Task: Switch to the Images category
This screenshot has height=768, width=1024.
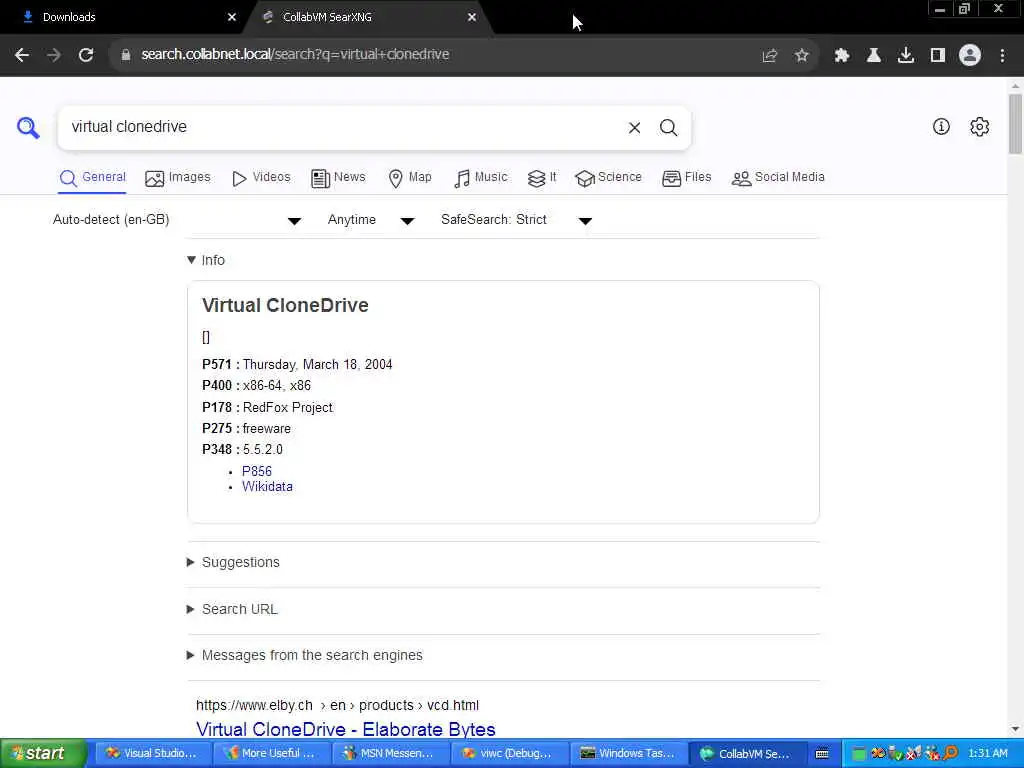Action: [178, 178]
